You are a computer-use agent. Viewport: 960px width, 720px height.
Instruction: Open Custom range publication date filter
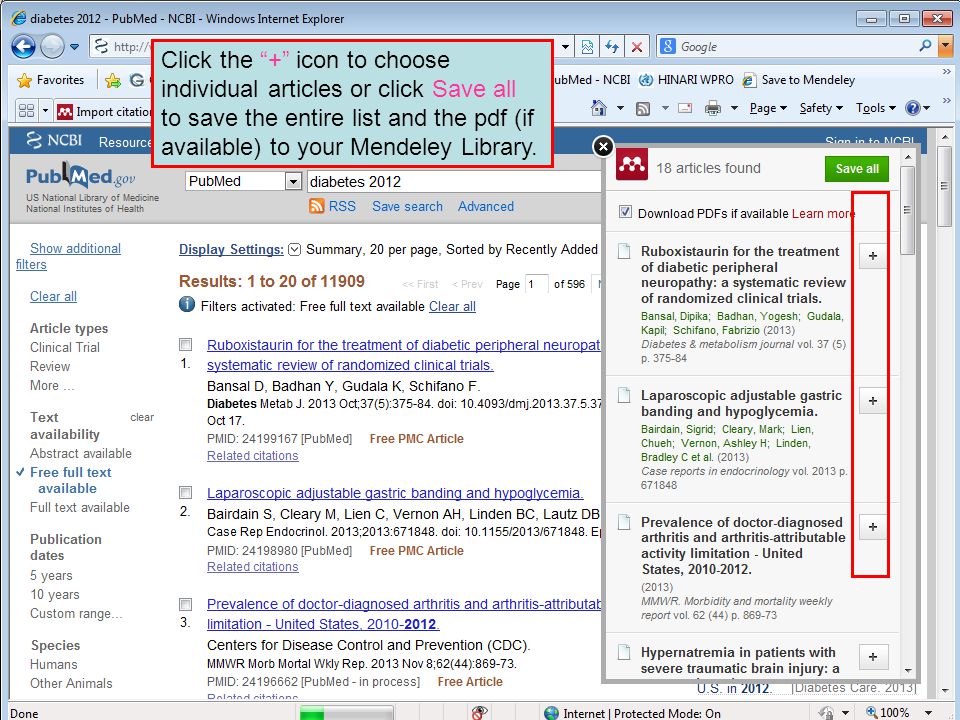(x=76, y=613)
